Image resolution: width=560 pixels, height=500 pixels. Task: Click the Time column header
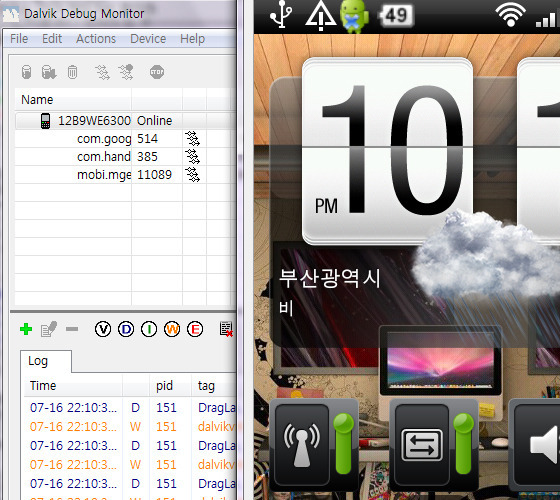click(x=73, y=386)
